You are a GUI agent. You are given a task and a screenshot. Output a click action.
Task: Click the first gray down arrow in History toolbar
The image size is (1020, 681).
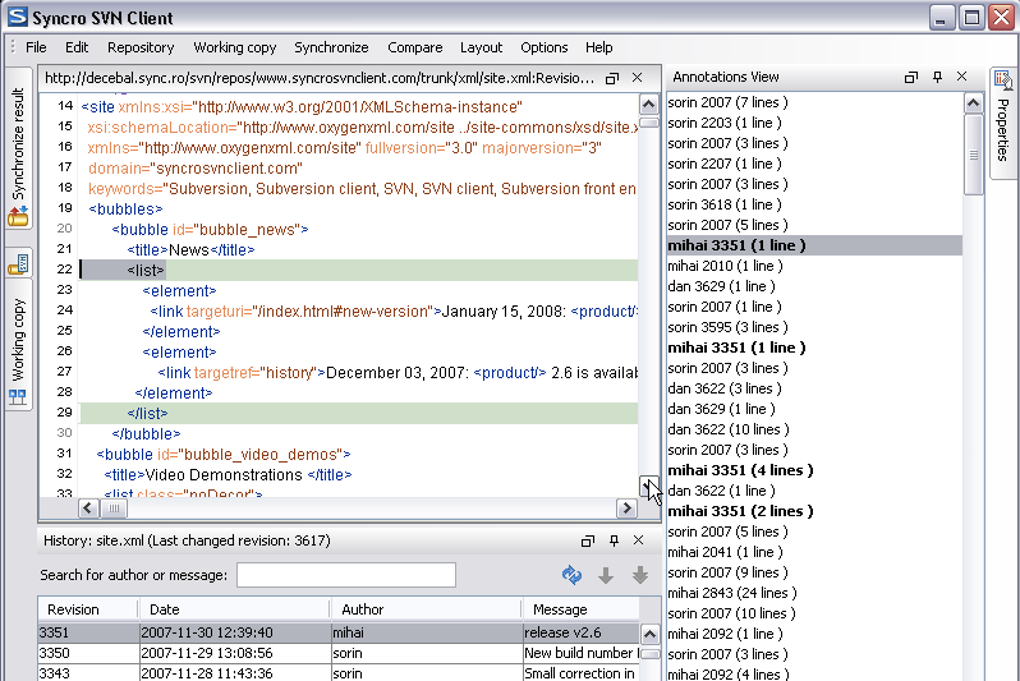(606, 575)
